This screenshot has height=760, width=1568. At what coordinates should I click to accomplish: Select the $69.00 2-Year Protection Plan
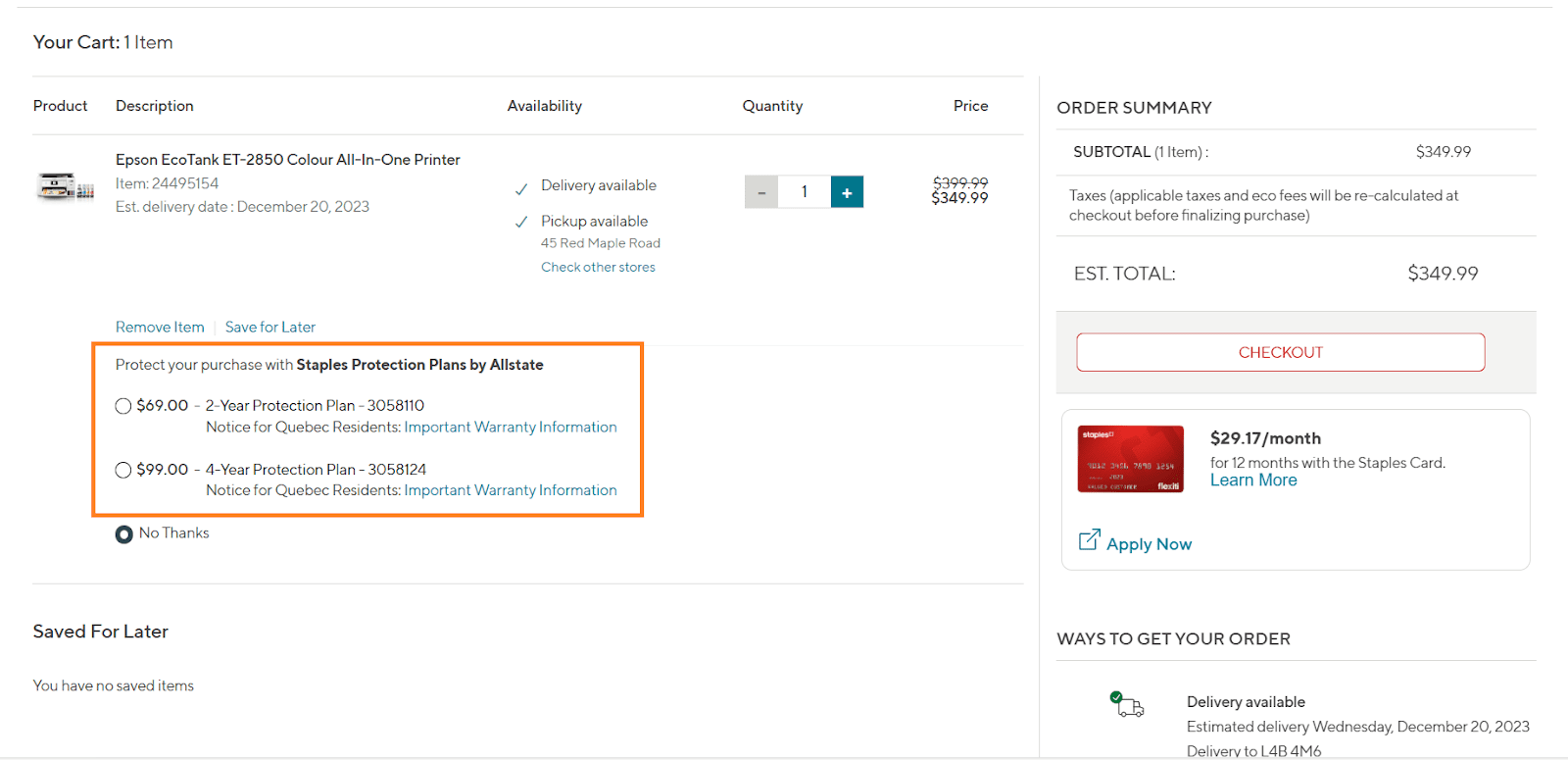123,406
